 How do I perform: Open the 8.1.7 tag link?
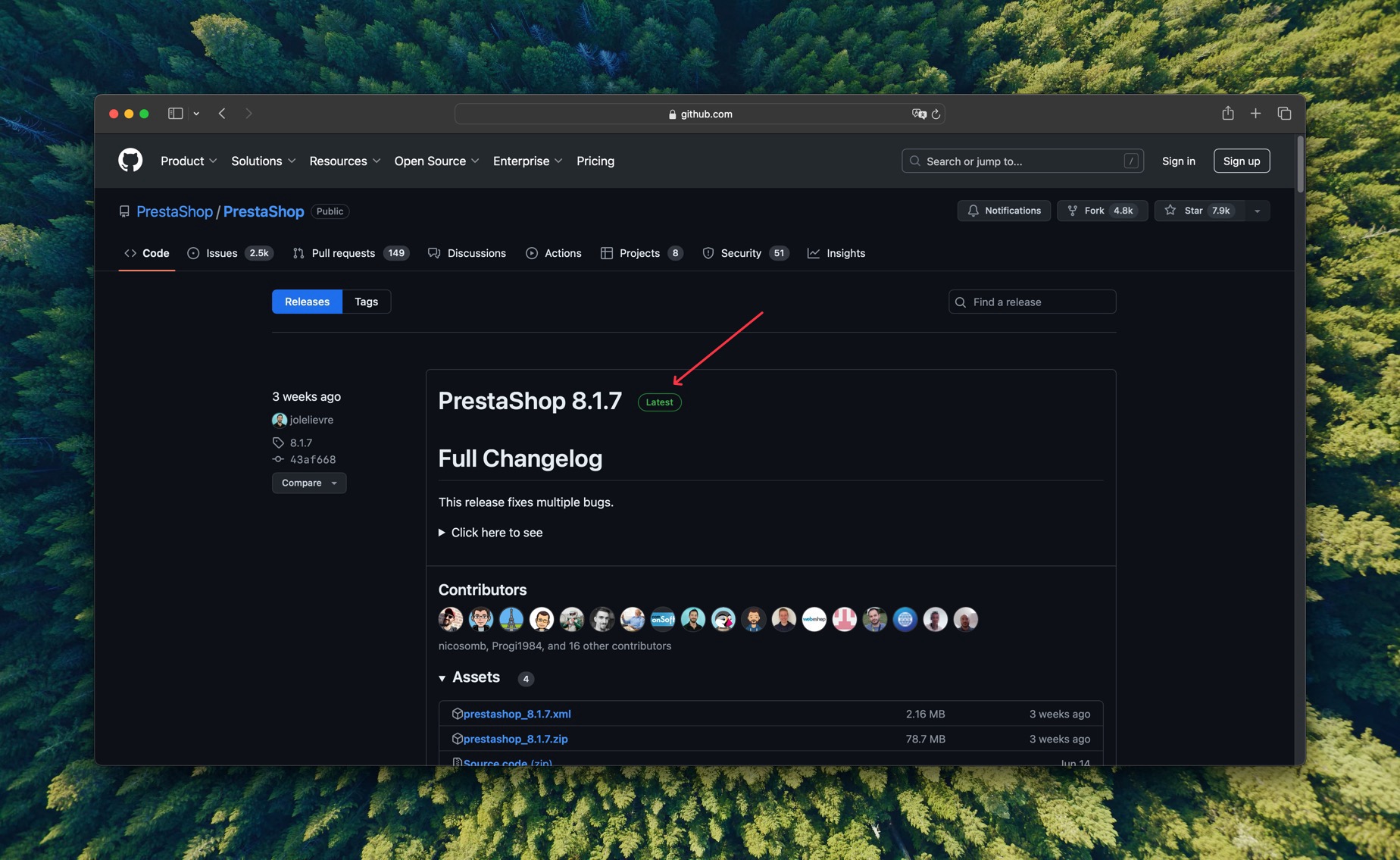point(301,443)
